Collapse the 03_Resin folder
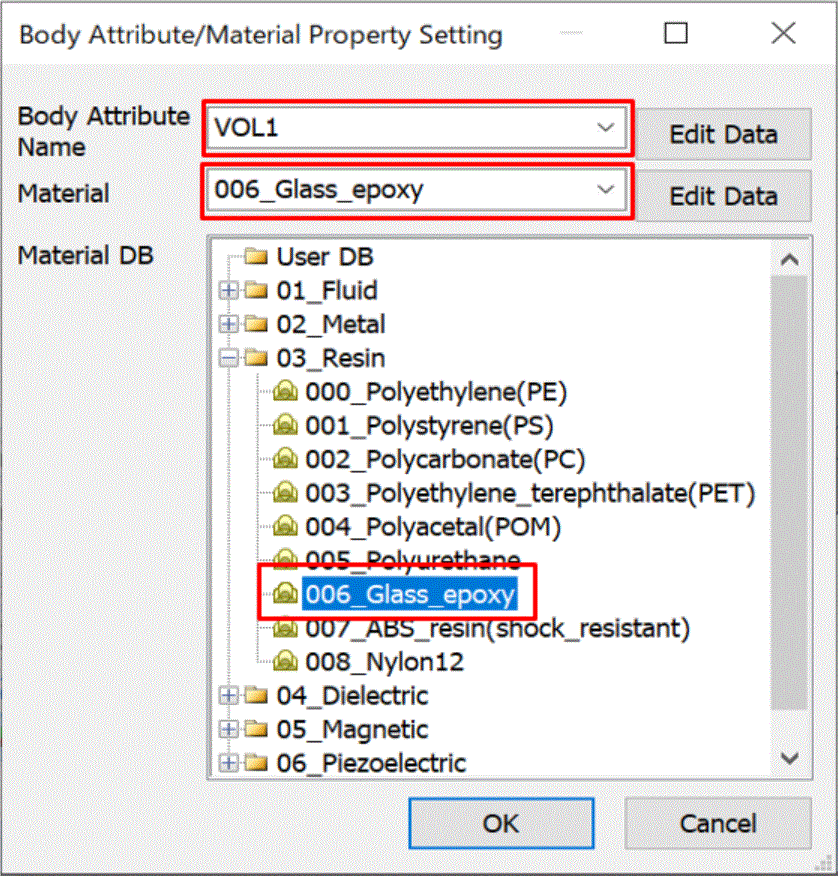 228,358
